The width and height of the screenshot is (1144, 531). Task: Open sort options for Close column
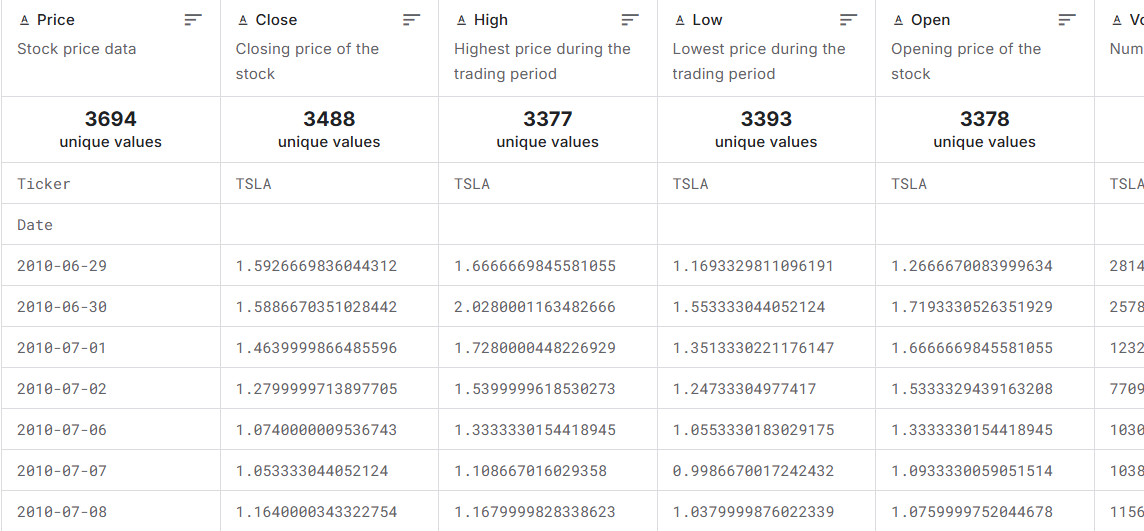coord(411,20)
